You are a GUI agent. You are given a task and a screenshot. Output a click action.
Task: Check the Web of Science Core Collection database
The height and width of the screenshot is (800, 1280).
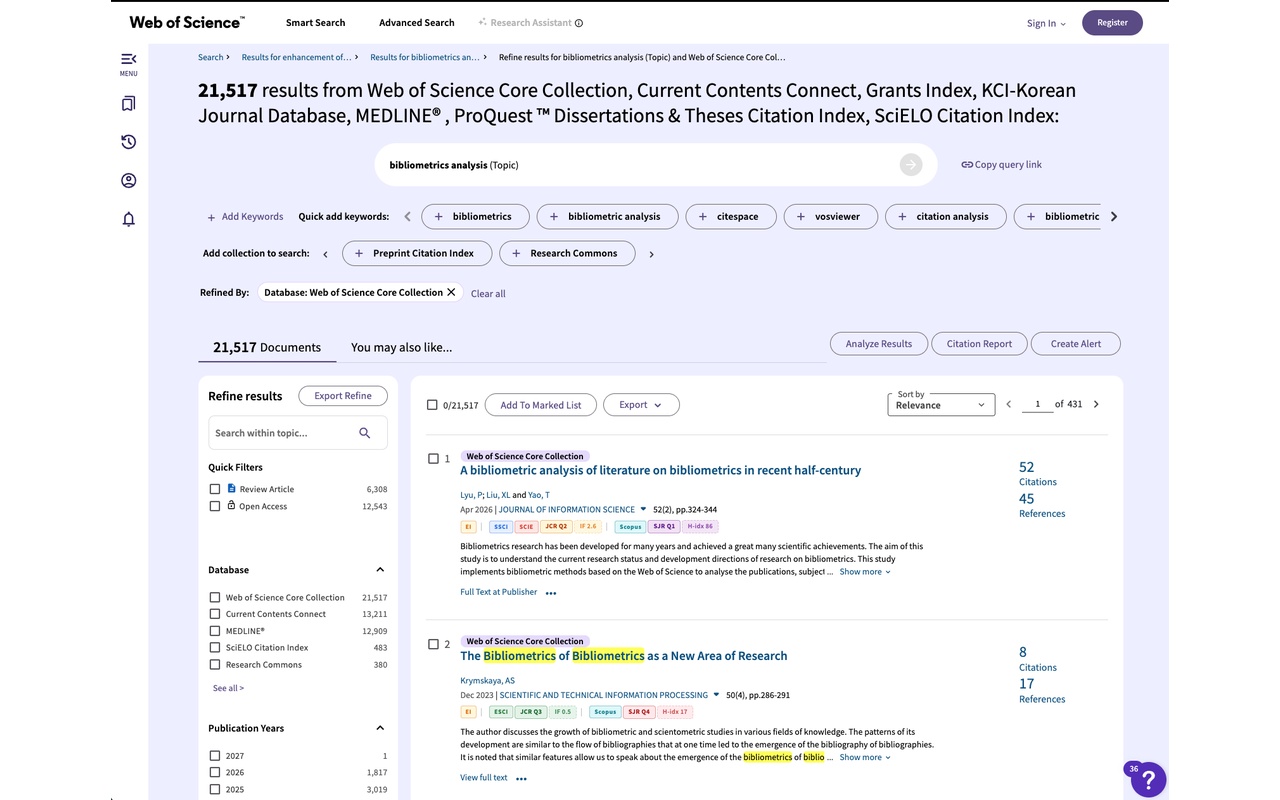215,598
